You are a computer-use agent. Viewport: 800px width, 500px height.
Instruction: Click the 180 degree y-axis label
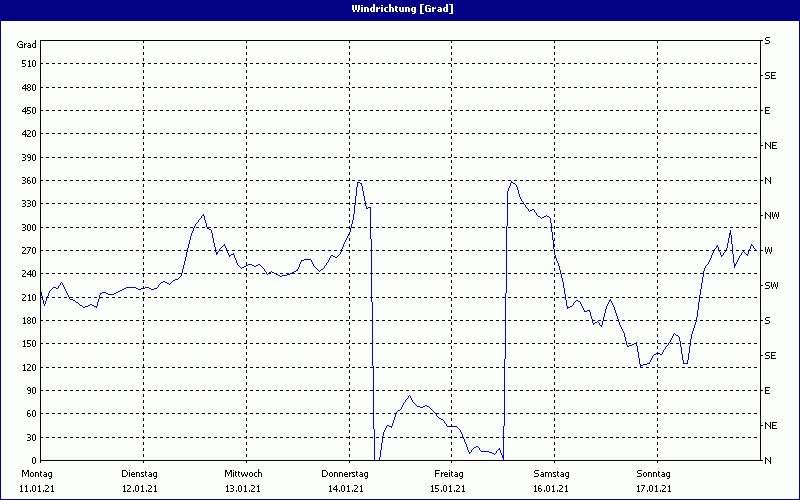(x=27, y=321)
